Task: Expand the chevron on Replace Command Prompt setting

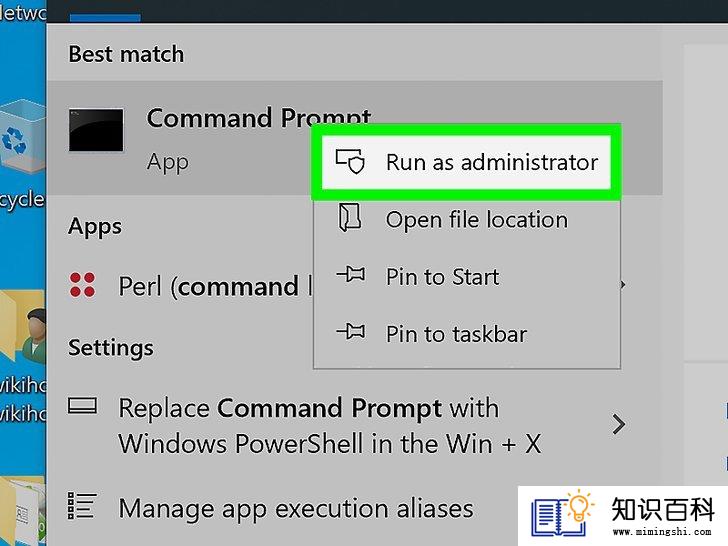Action: 618,424
